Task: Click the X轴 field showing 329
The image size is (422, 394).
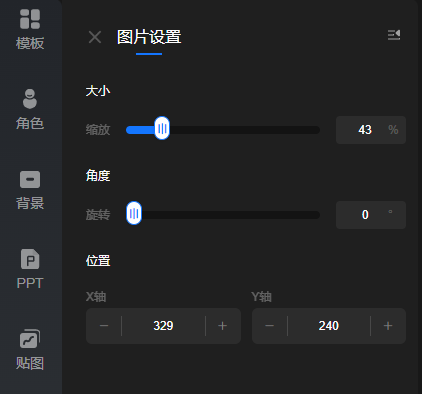Action: click(x=163, y=326)
